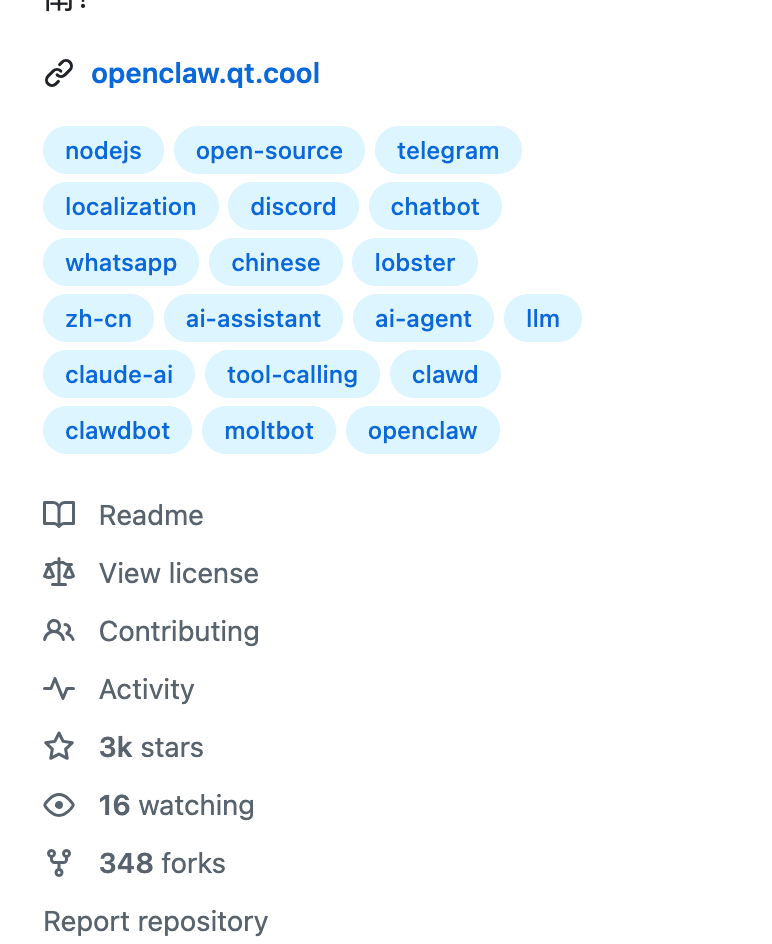772x944 pixels.
Task: Click the Report repository link
Action: point(156,921)
